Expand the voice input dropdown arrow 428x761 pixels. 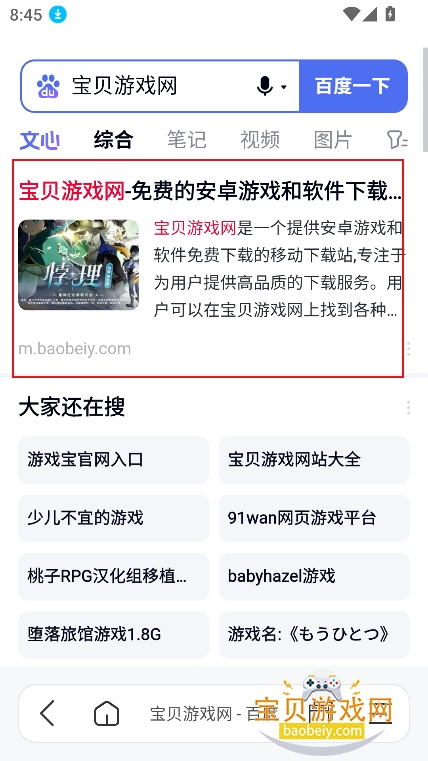click(x=283, y=87)
